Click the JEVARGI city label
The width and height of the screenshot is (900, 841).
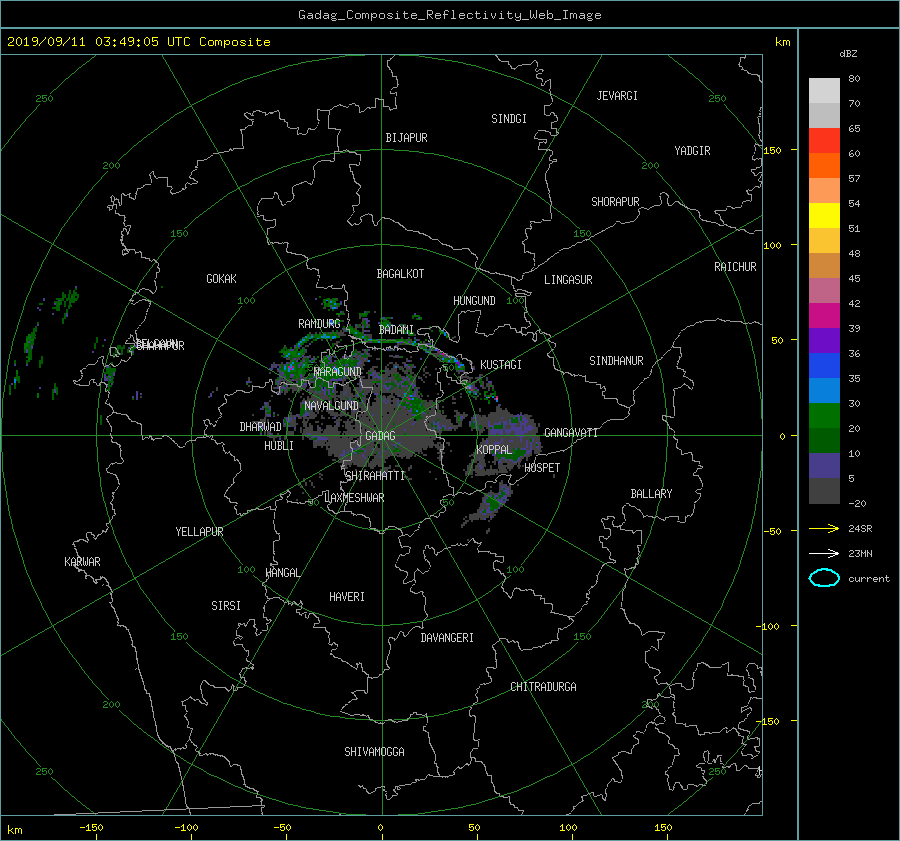click(617, 96)
